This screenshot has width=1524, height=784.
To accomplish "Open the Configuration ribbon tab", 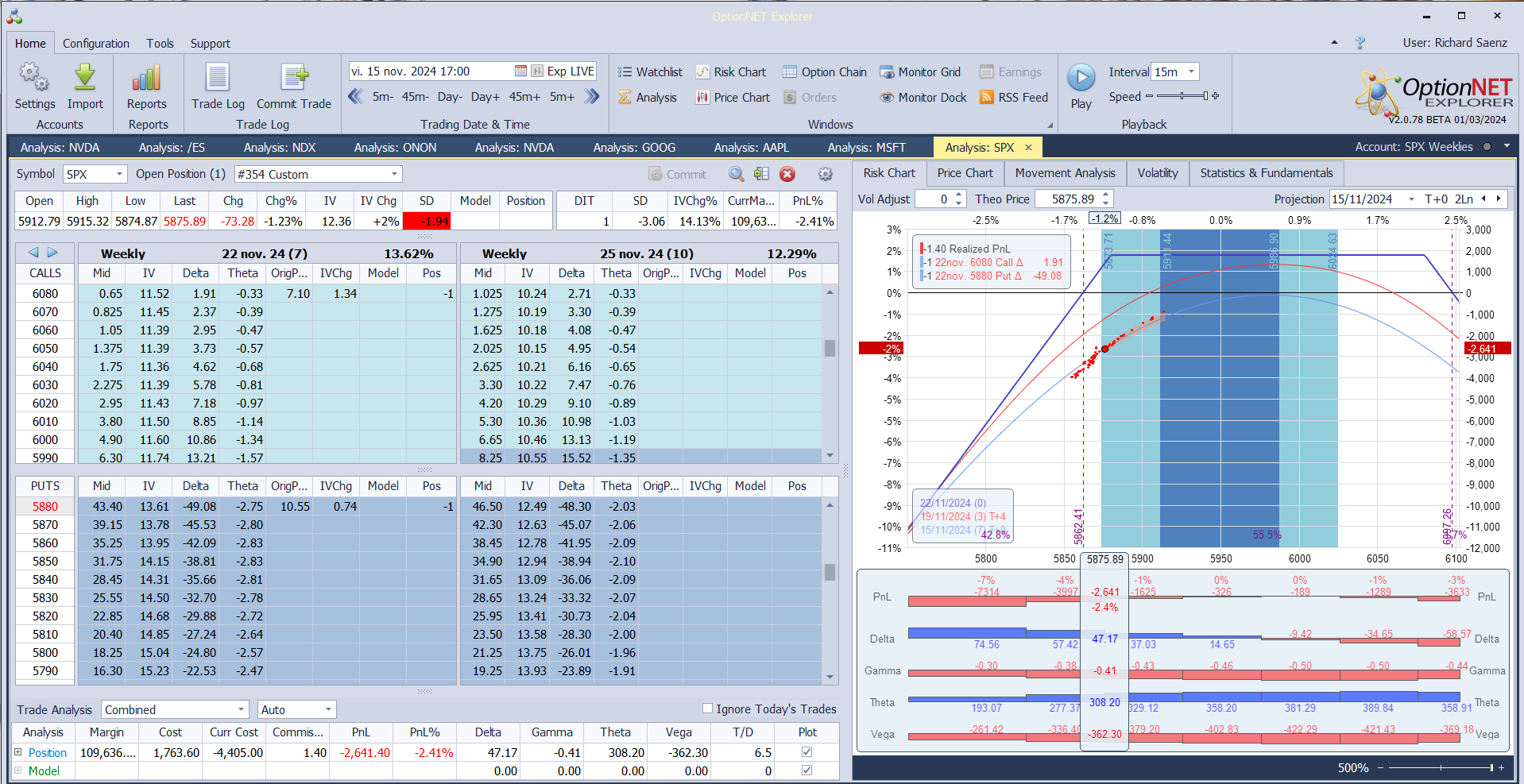I will [96, 44].
